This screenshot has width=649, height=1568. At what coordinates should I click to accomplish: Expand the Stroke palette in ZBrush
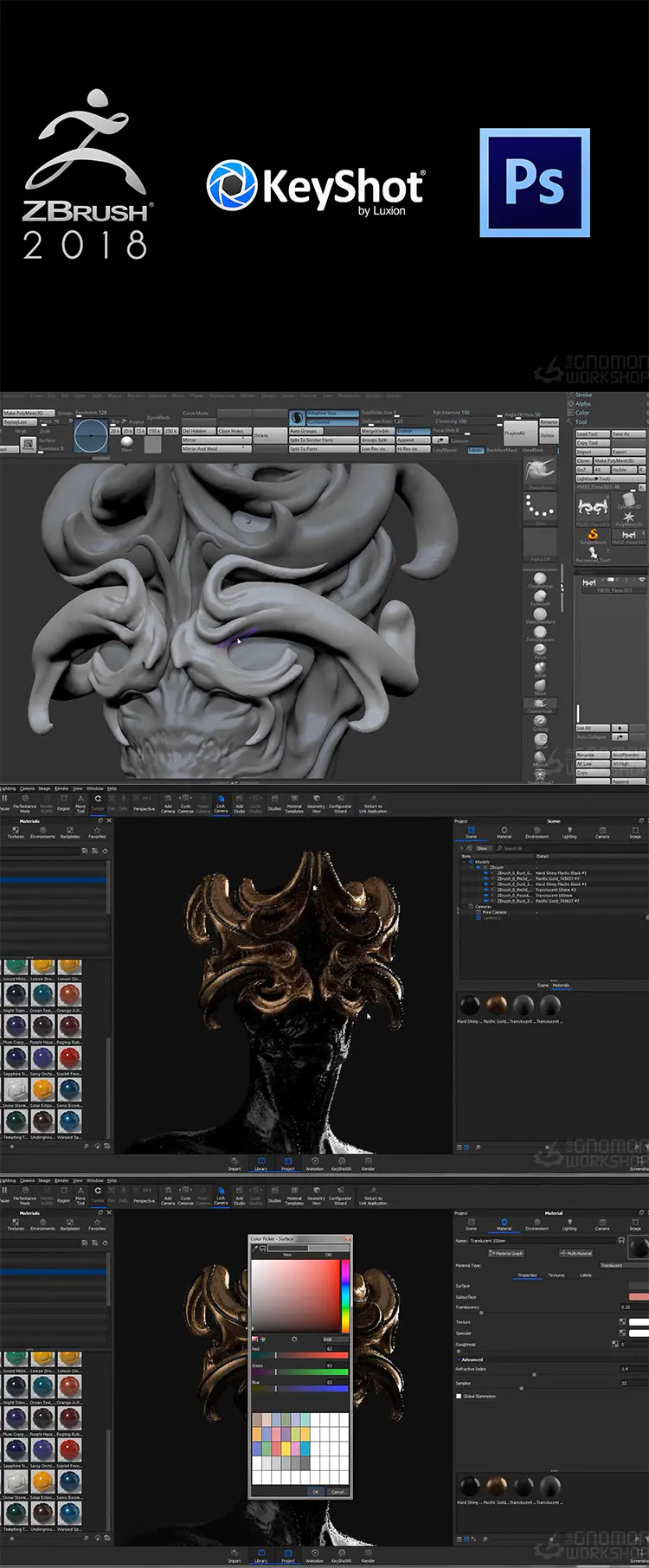[584, 395]
